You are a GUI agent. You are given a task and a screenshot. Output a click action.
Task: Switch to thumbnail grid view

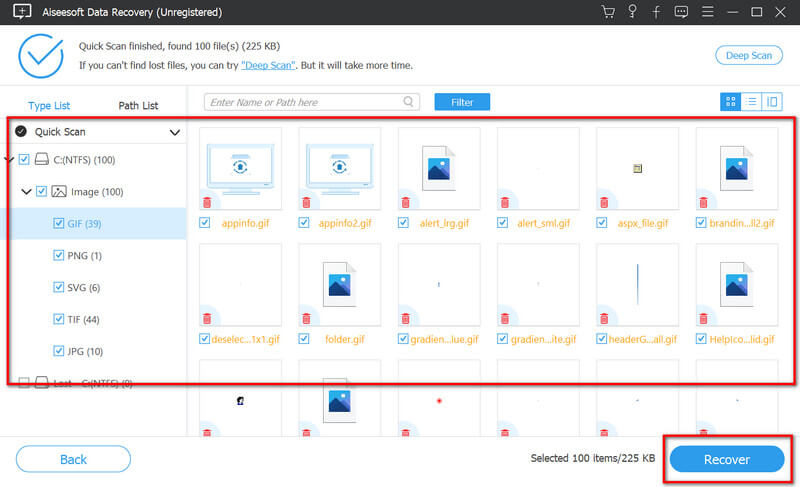click(730, 101)
